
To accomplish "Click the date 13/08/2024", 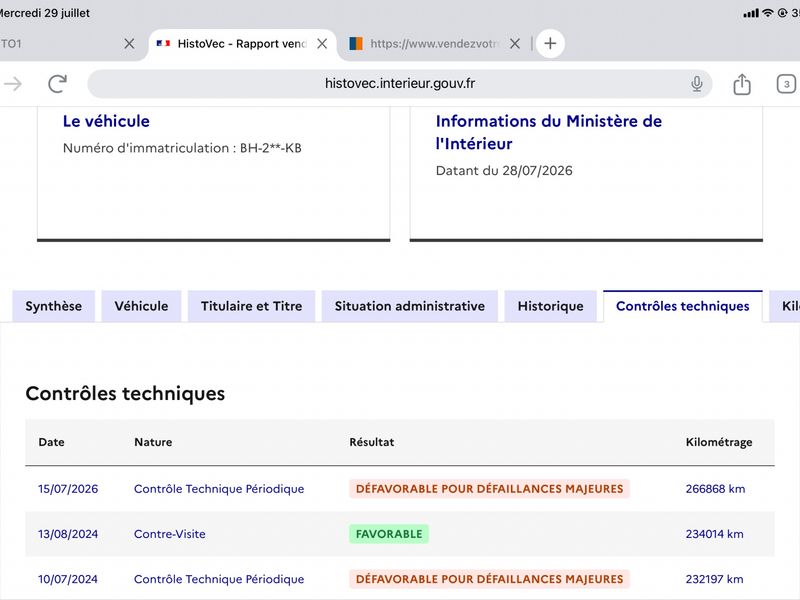I will 68,534.
